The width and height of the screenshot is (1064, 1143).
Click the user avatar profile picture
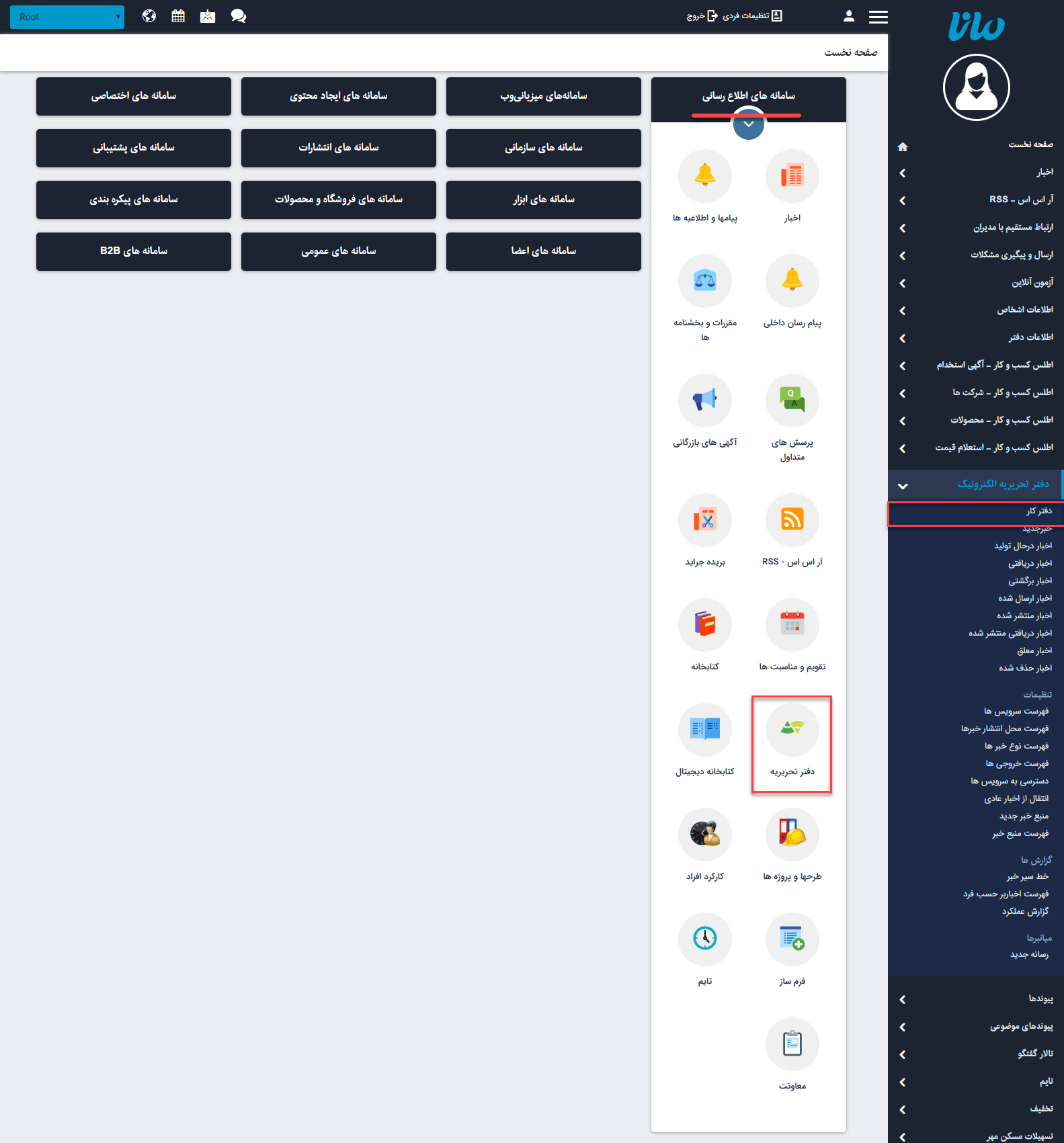(x=976, y=87)
